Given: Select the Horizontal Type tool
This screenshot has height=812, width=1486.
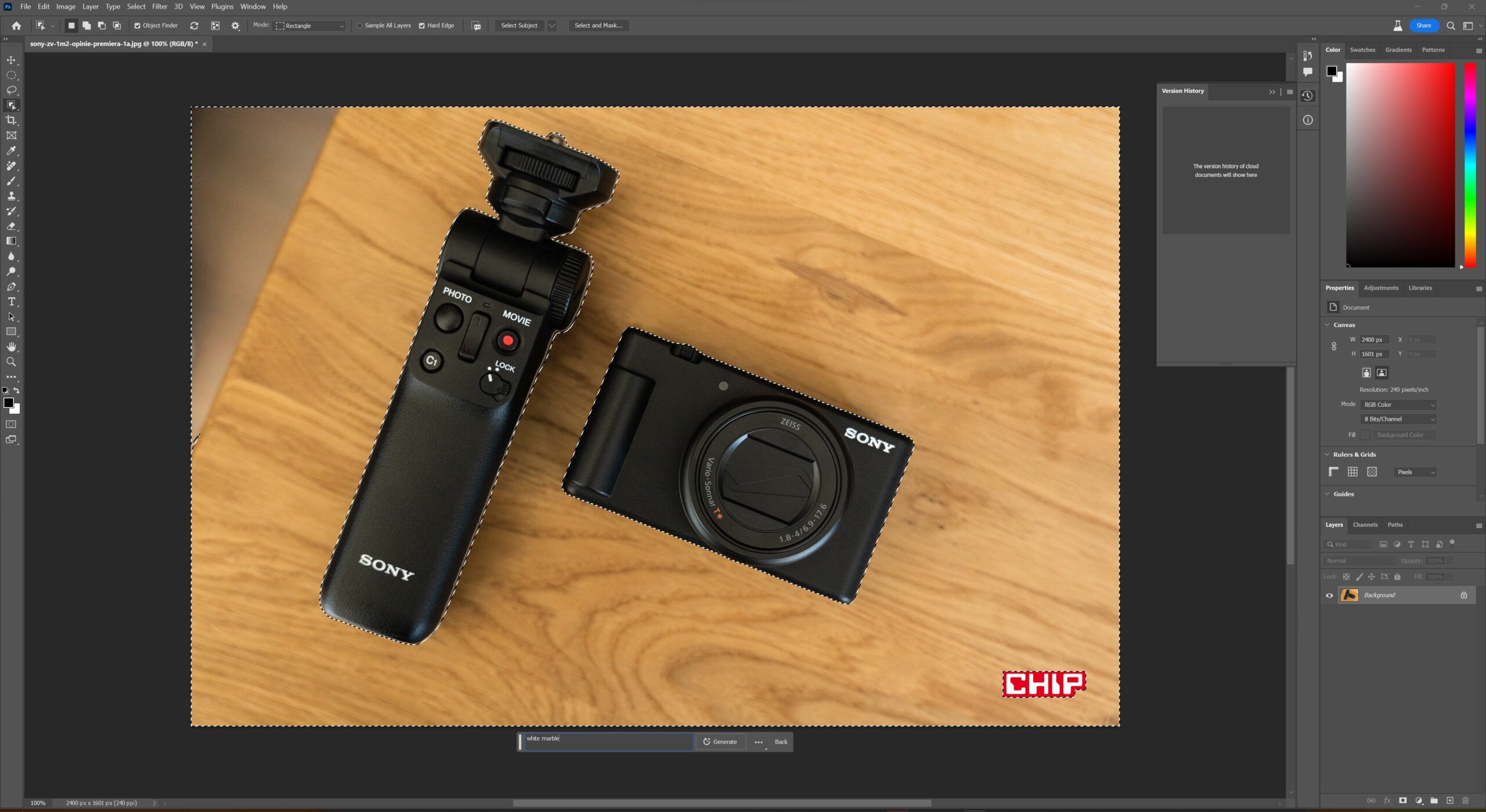Looking at the screenshot, I should 11,302.
